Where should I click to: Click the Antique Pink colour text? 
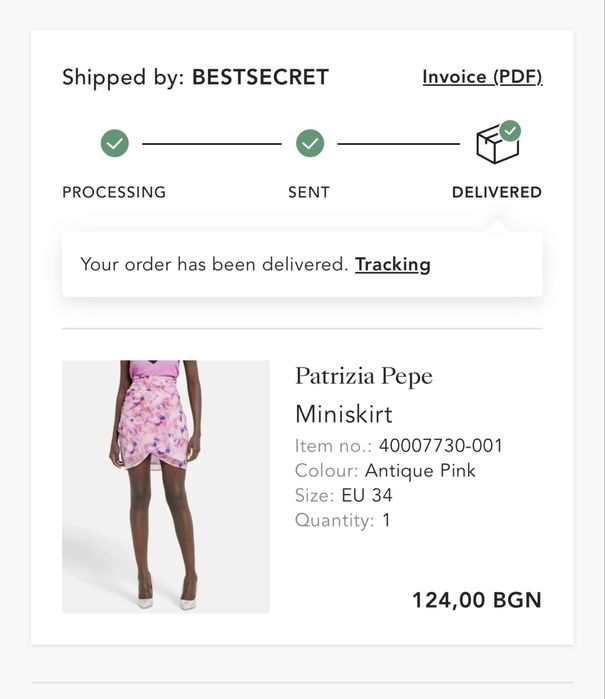(x=420, y=470)
